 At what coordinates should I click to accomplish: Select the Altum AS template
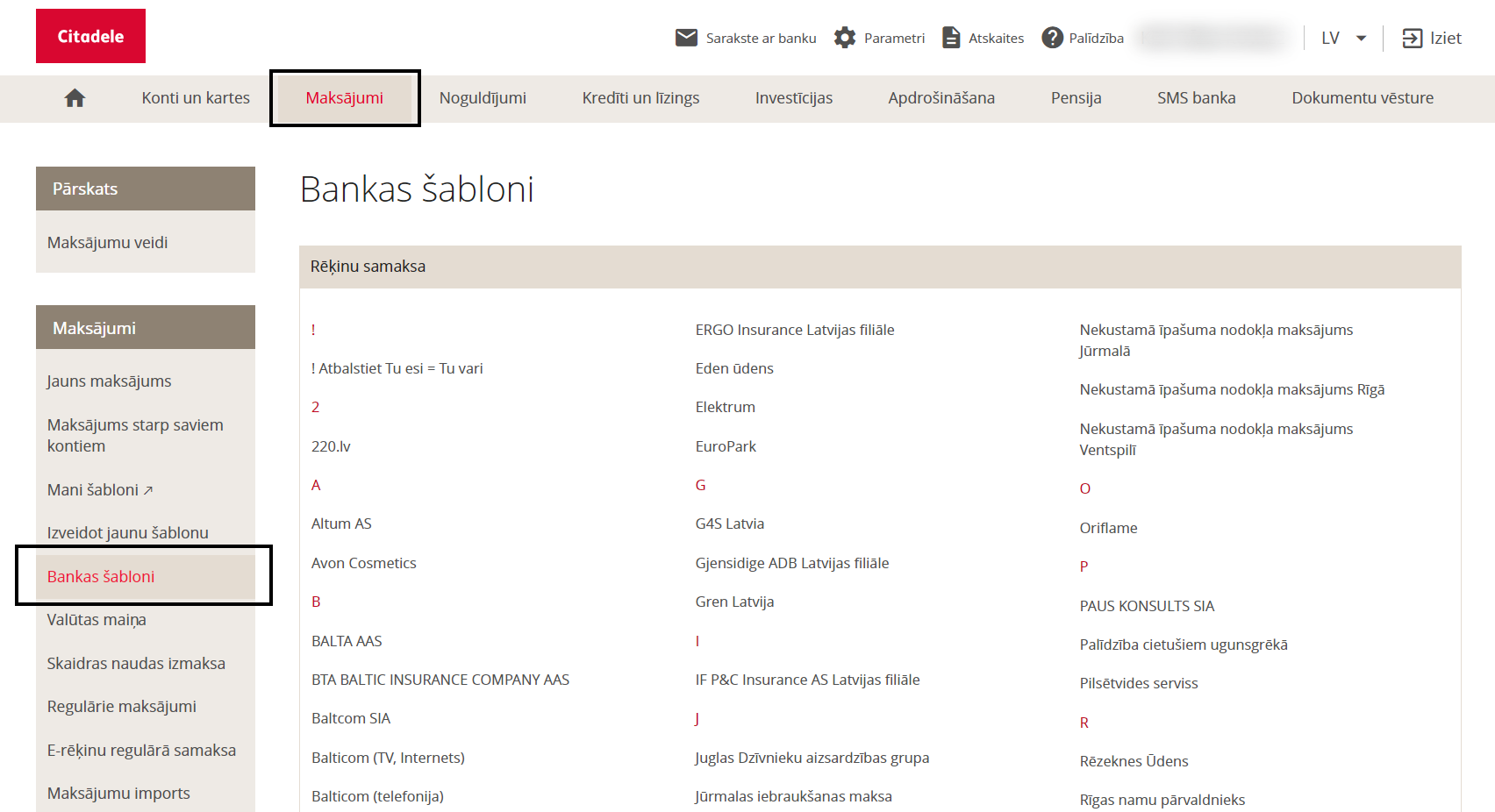point(341,524)
